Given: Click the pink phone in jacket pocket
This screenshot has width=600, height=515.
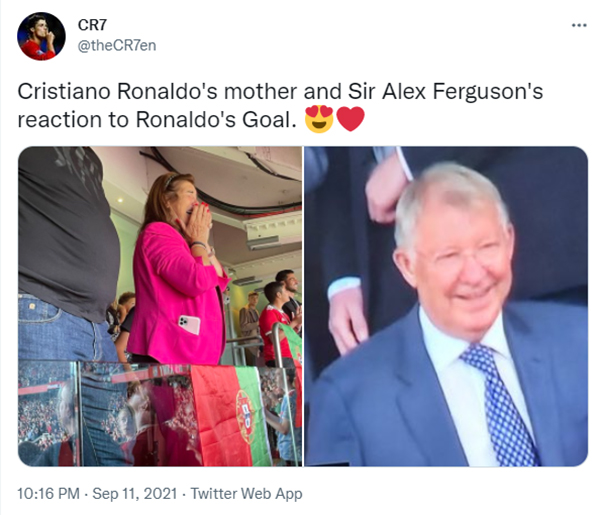Looking at the screenshot, I should point(189,325).
